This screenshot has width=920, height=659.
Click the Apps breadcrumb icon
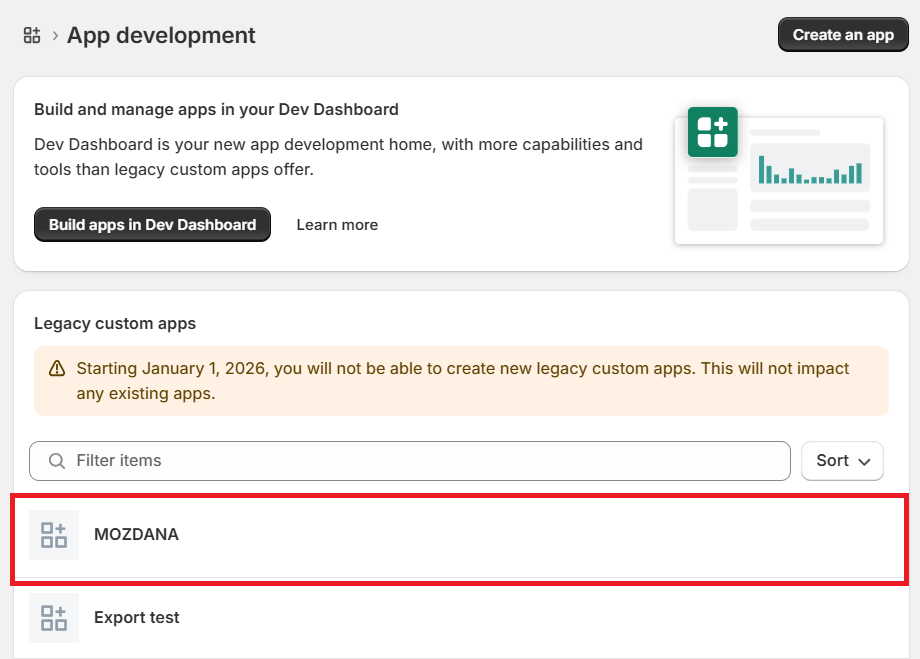pyautogui.click(x=32, y=35)
